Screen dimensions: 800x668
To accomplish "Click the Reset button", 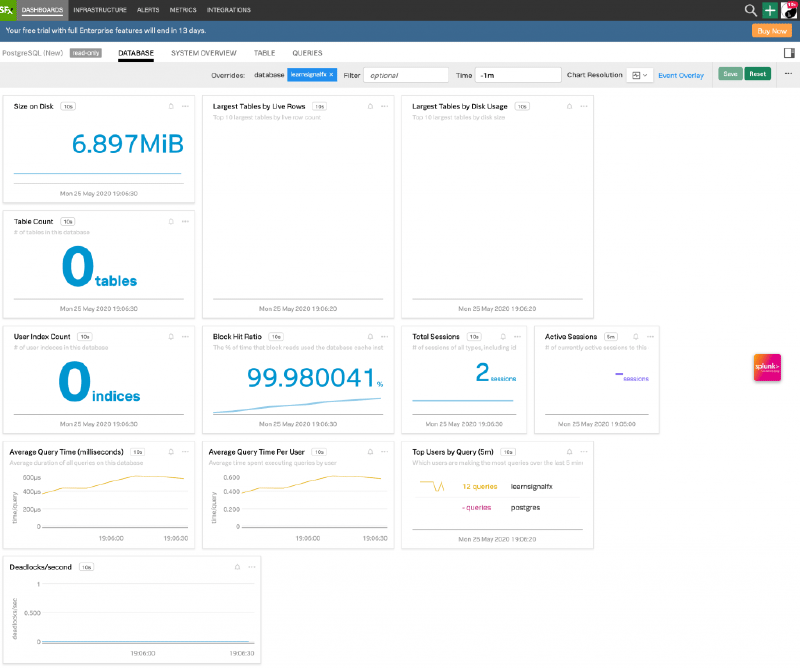I will click(757, 74).
